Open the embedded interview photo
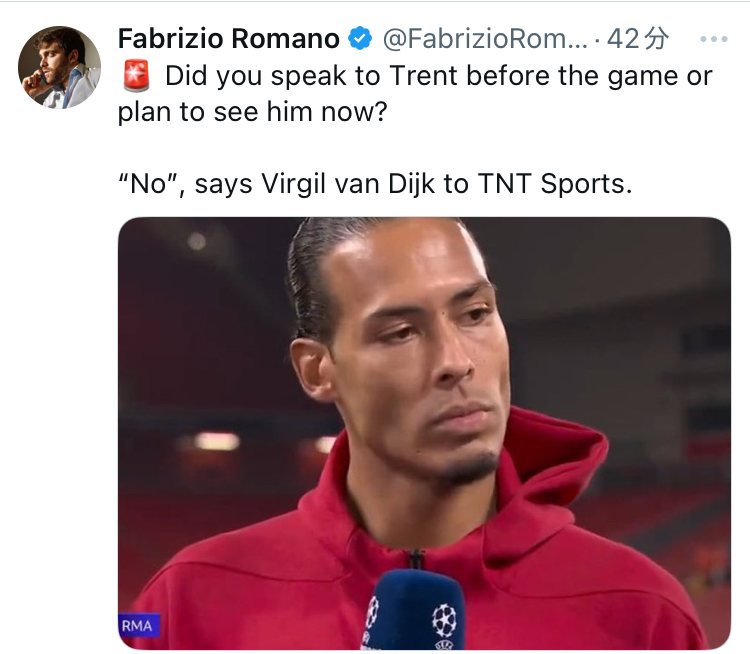750x654 pixels. coord(424,433)
